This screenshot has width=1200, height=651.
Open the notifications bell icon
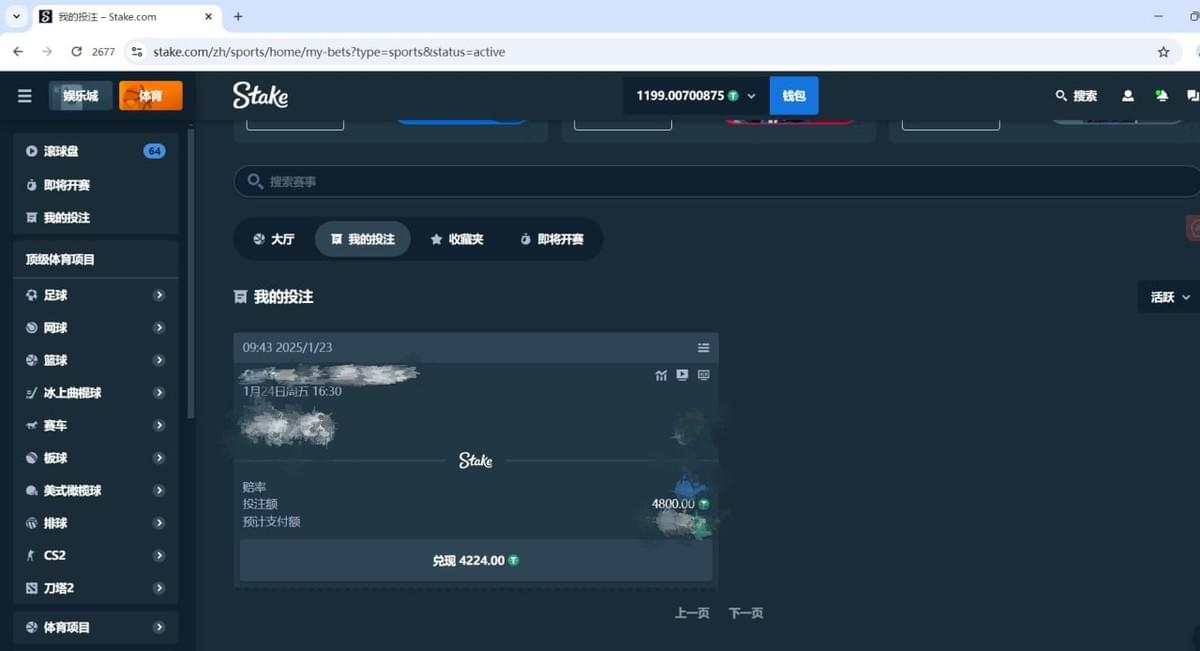1161,96
